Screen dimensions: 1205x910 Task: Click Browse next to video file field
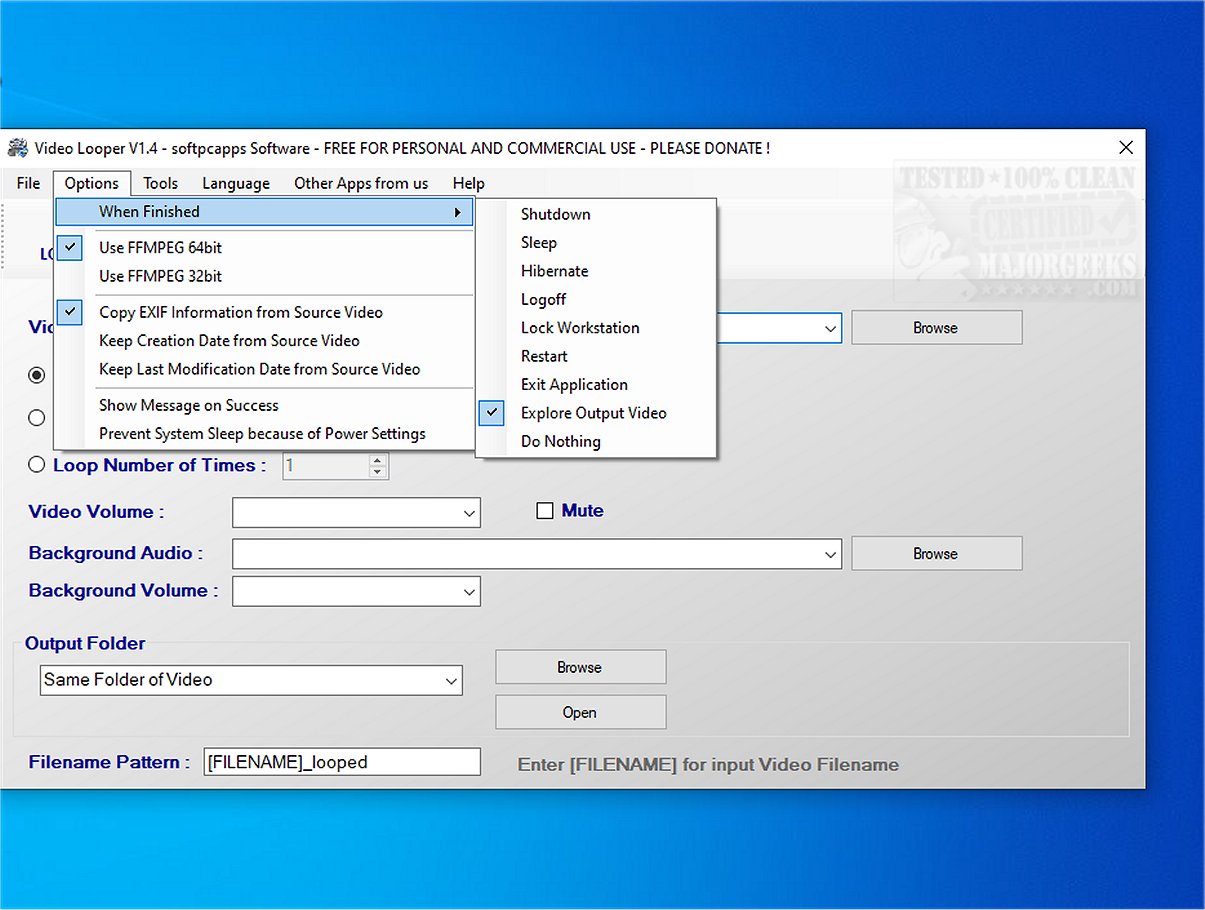point(936,328)
